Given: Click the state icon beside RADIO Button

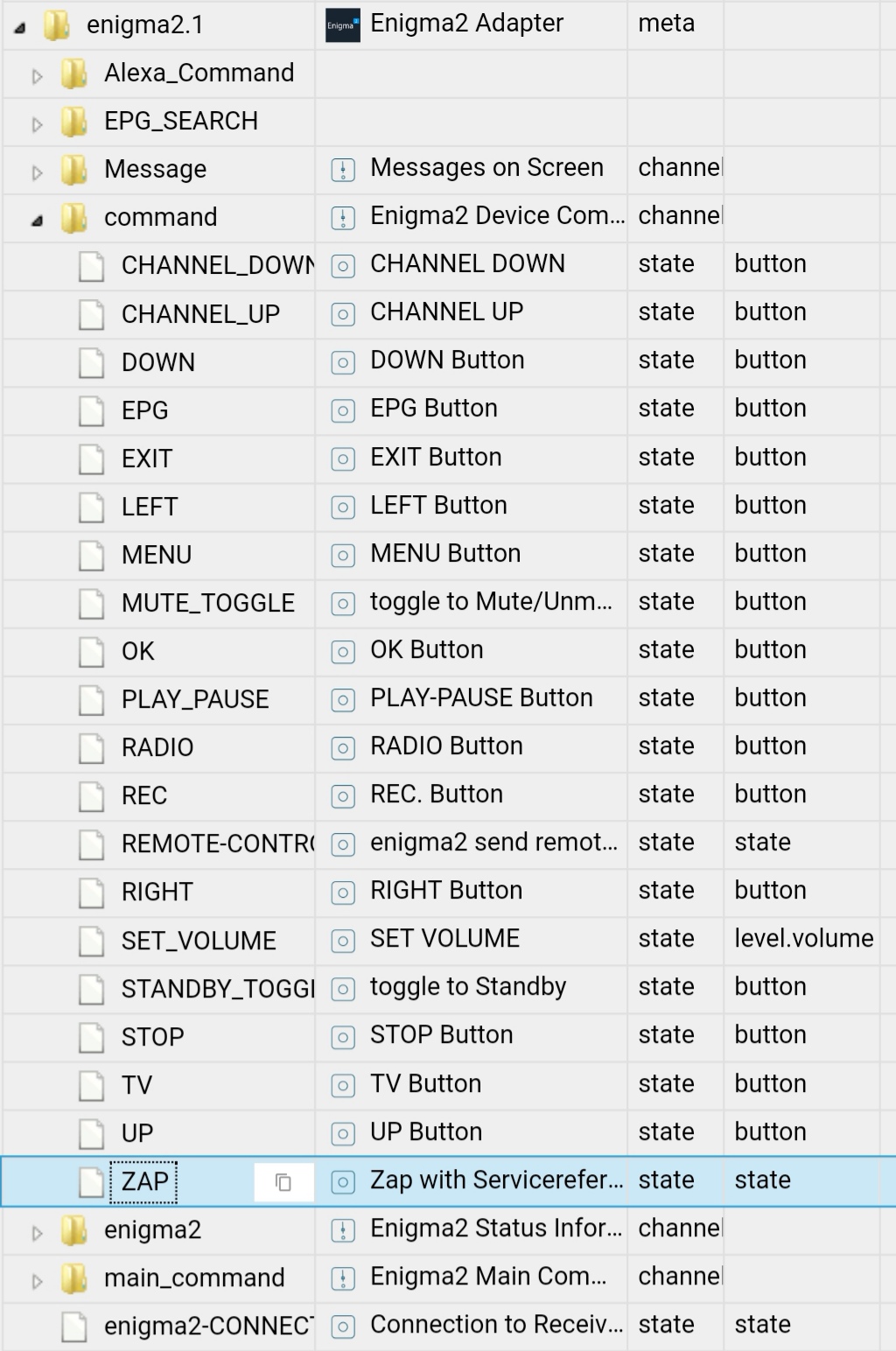Looking at the screenshot, I should 343,748.
